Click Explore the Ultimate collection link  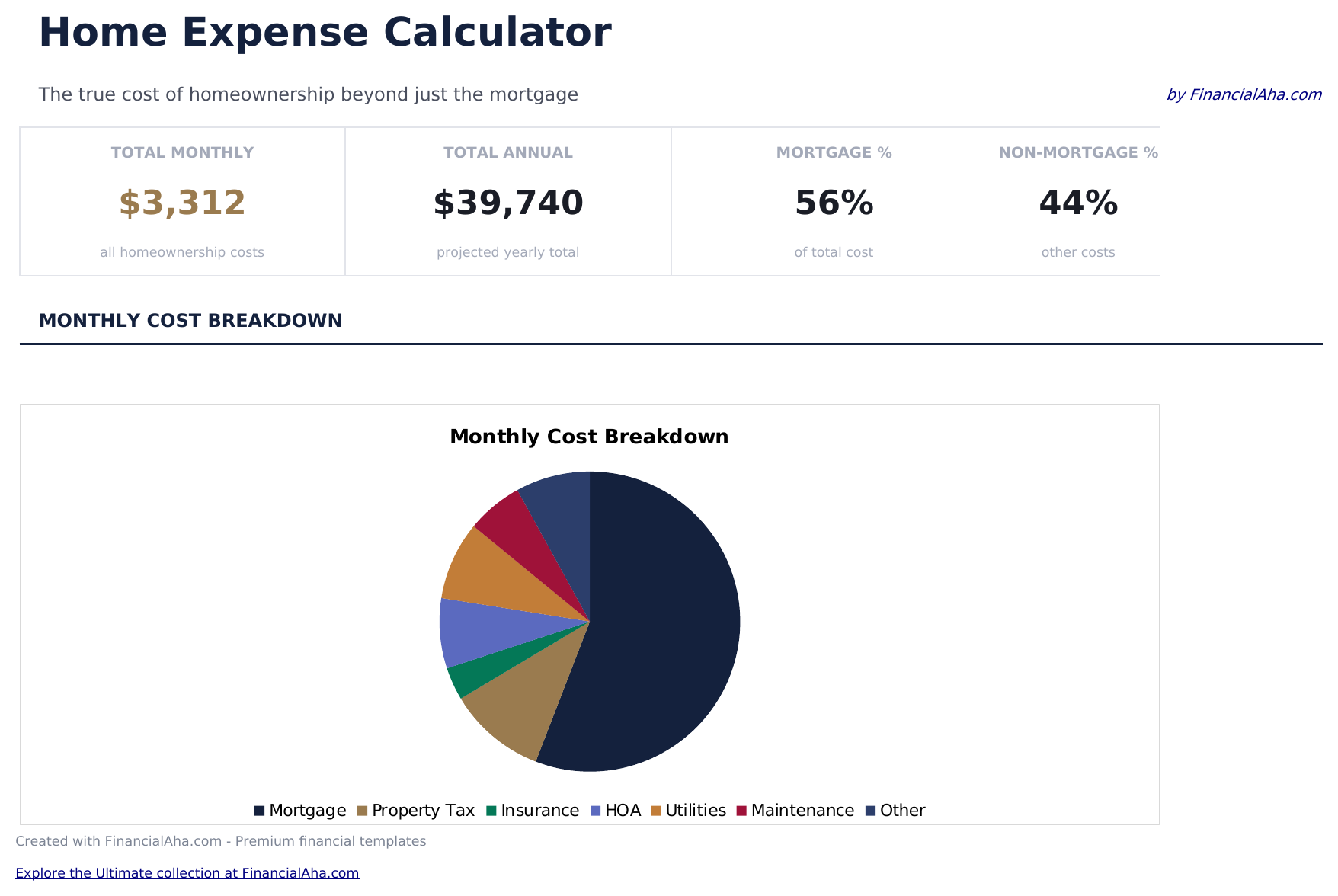pyautogui.click(x=187, y=873)
